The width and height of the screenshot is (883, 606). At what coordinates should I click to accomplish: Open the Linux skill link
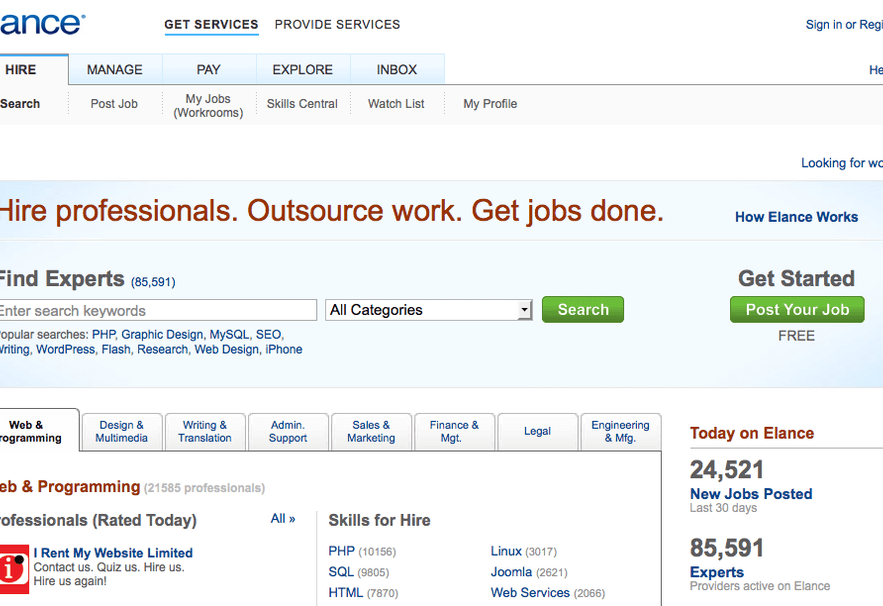point(506,551)
